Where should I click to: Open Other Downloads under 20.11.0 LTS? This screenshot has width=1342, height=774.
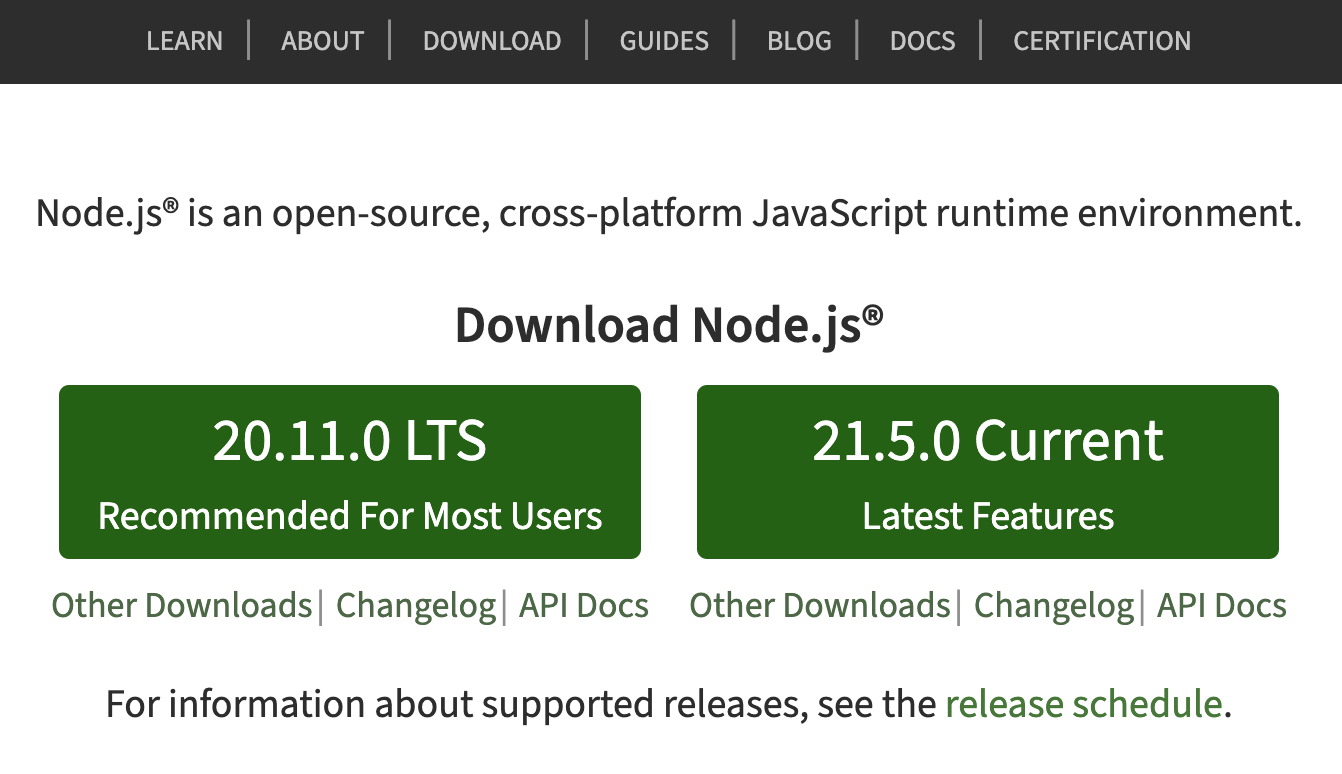click(182, 605)
